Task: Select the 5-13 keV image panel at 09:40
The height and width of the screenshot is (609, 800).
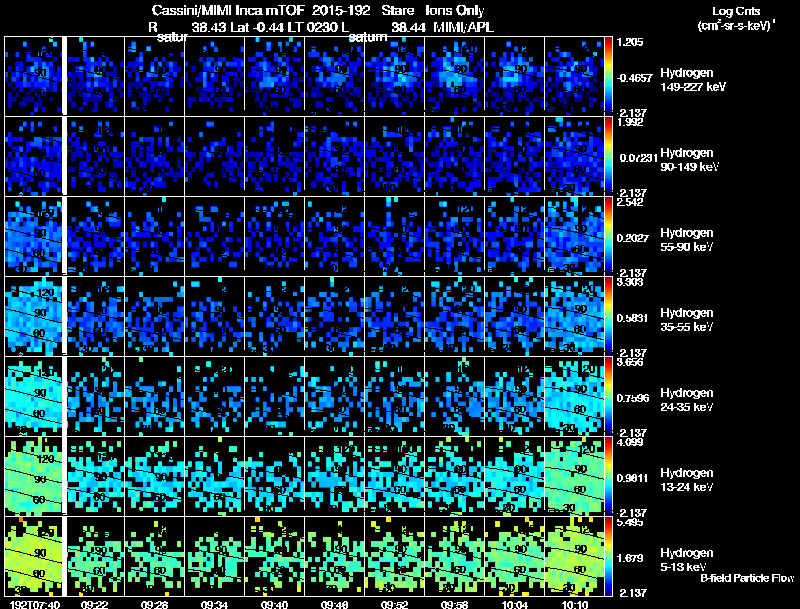Action: 275,556
